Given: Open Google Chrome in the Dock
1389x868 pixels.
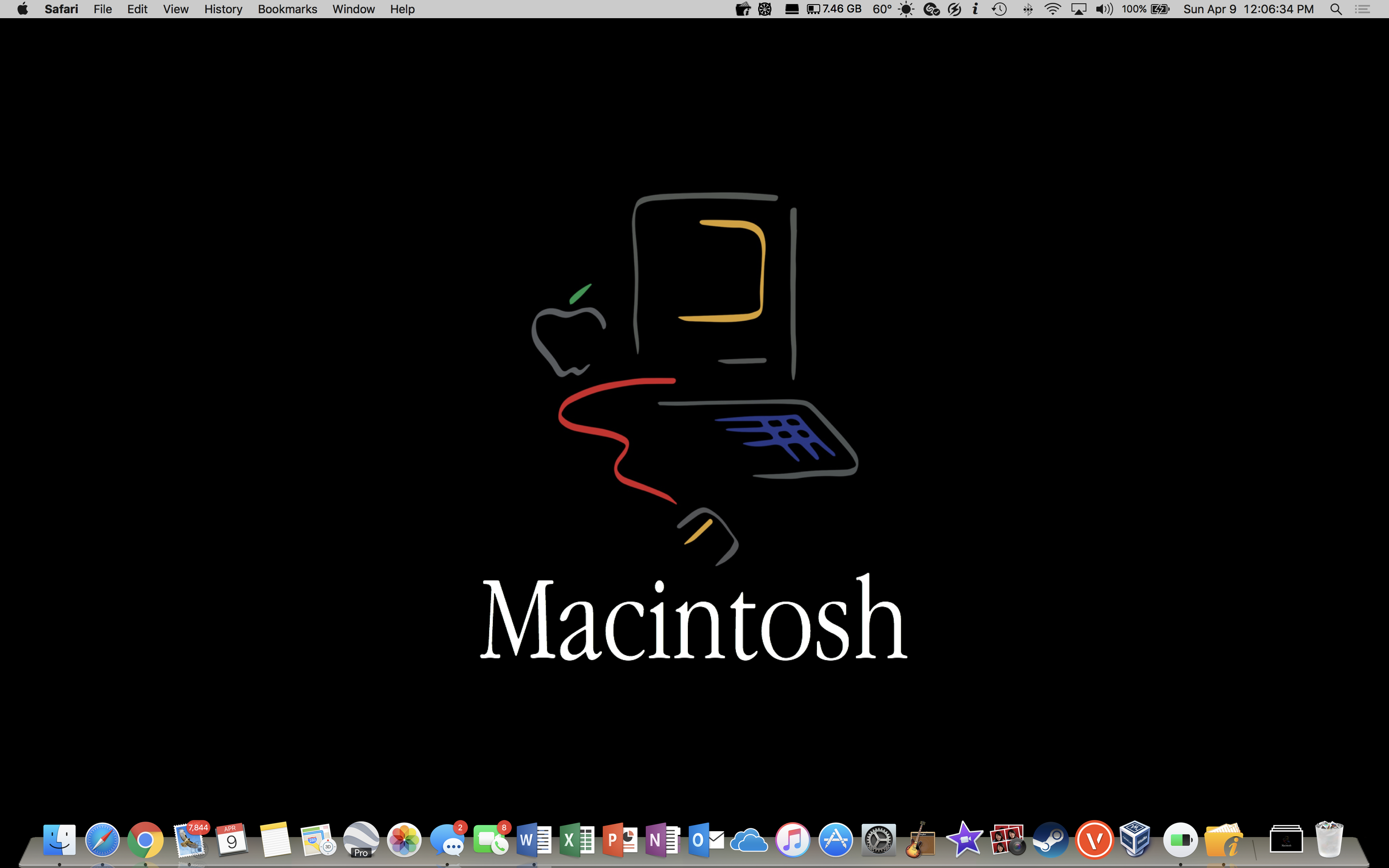Looking at the screenshot, I should point(145,840).
